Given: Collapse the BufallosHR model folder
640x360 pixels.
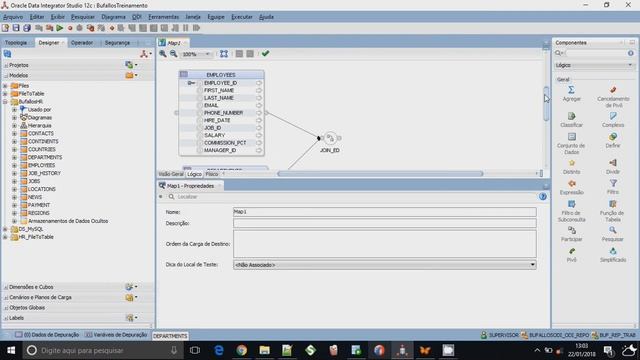Looking at the screenshot, I should (5, 102).
